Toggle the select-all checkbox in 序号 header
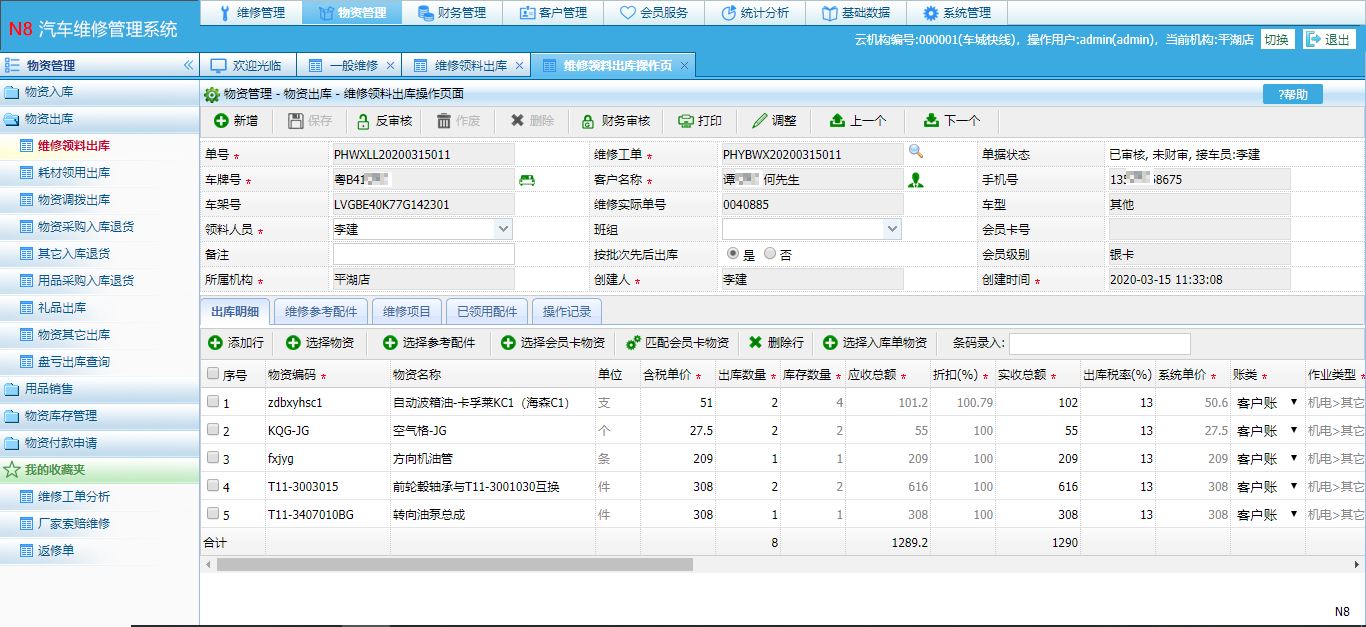 point(213,374)
